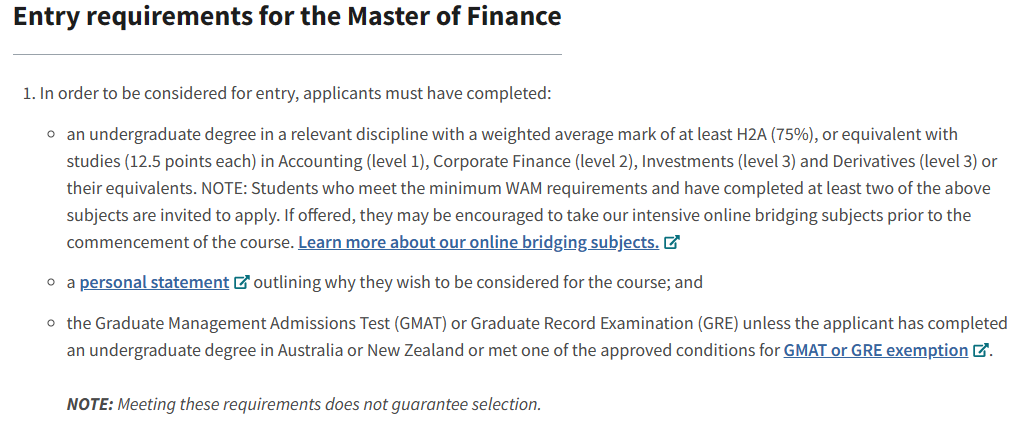The image size is (1030, 424).
Task: Follow the 'GMAT or GRE exemption' link
Action: coord(875,350)
